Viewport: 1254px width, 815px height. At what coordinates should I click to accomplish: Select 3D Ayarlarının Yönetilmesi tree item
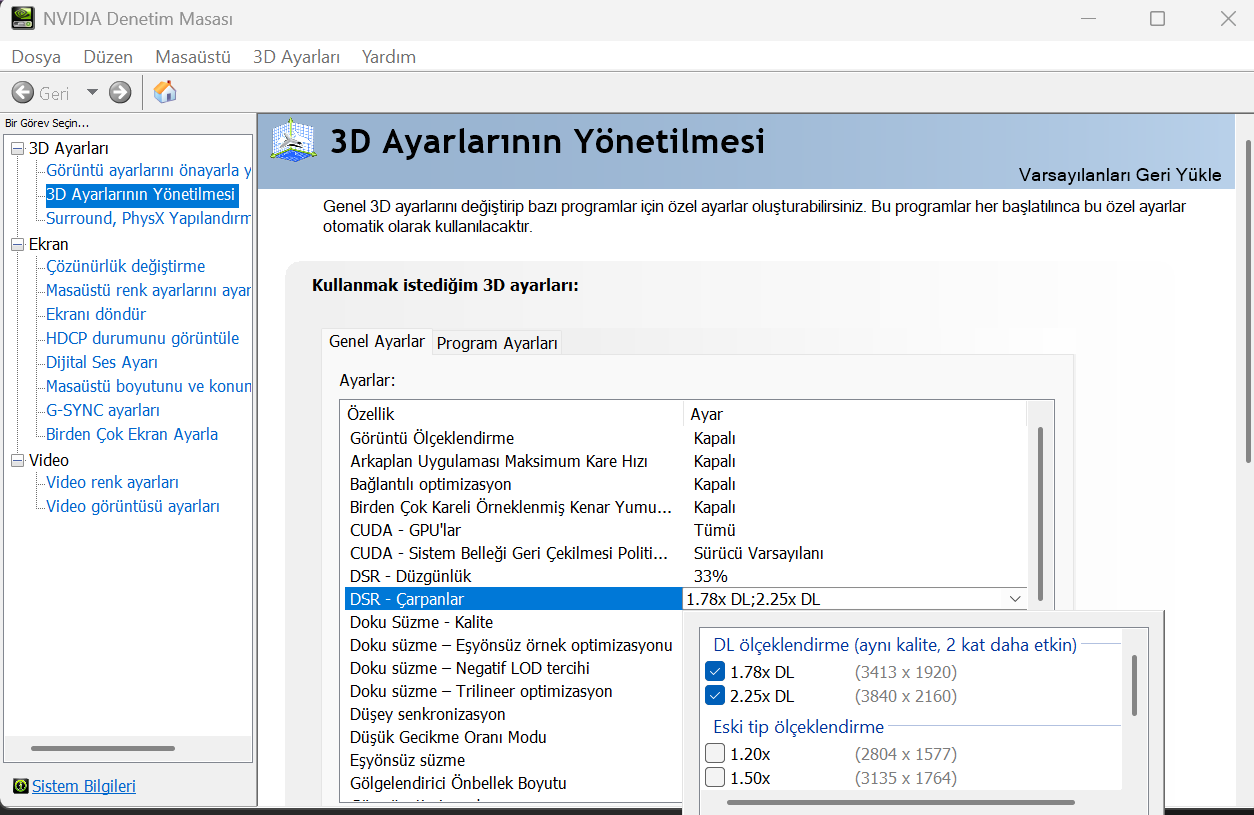coord(141,194)
